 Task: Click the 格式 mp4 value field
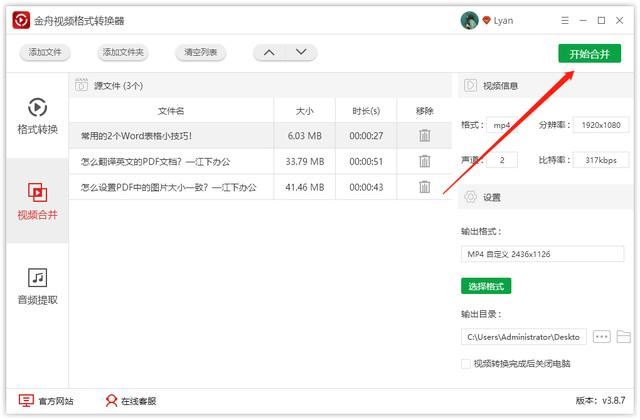pyautogui.click(x=502, y=125)
